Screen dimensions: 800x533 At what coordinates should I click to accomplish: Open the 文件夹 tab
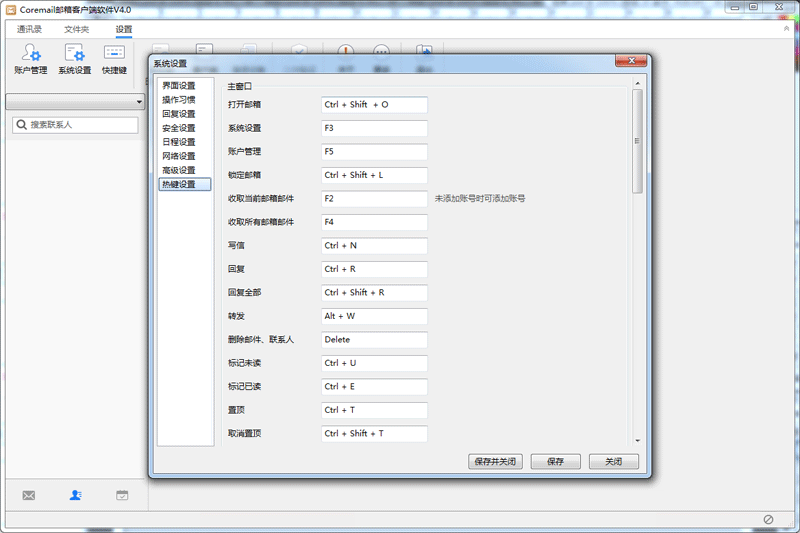tap(77, 29)
